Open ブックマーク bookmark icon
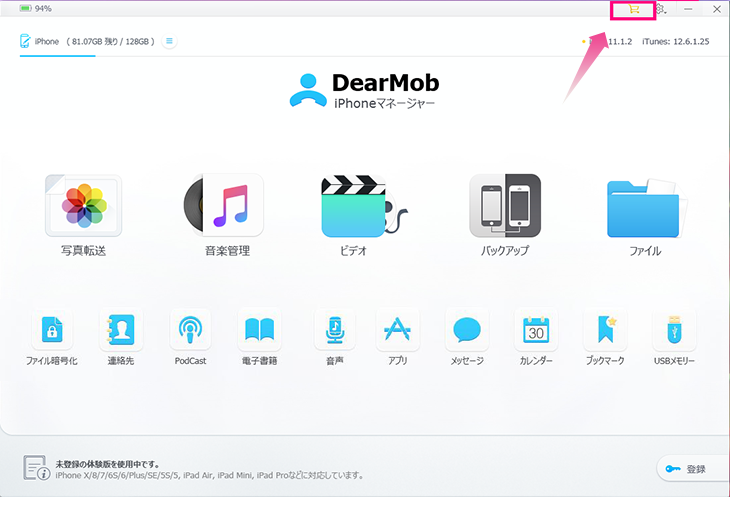This screenshot has height=510, width=730. 605,329
